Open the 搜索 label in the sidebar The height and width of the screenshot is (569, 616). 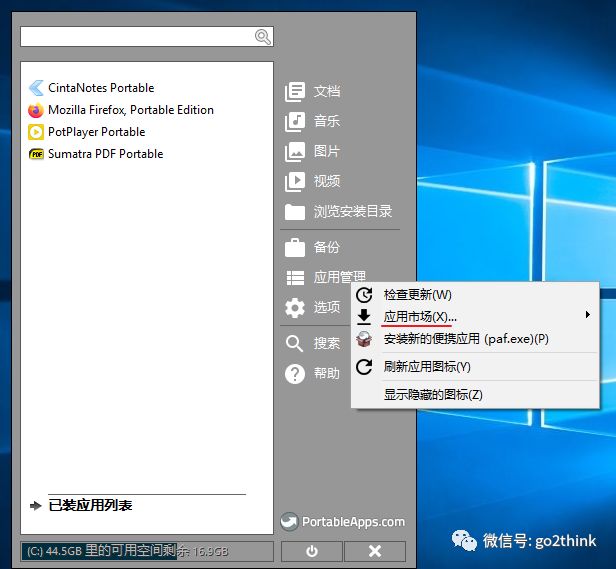(327, 343)
